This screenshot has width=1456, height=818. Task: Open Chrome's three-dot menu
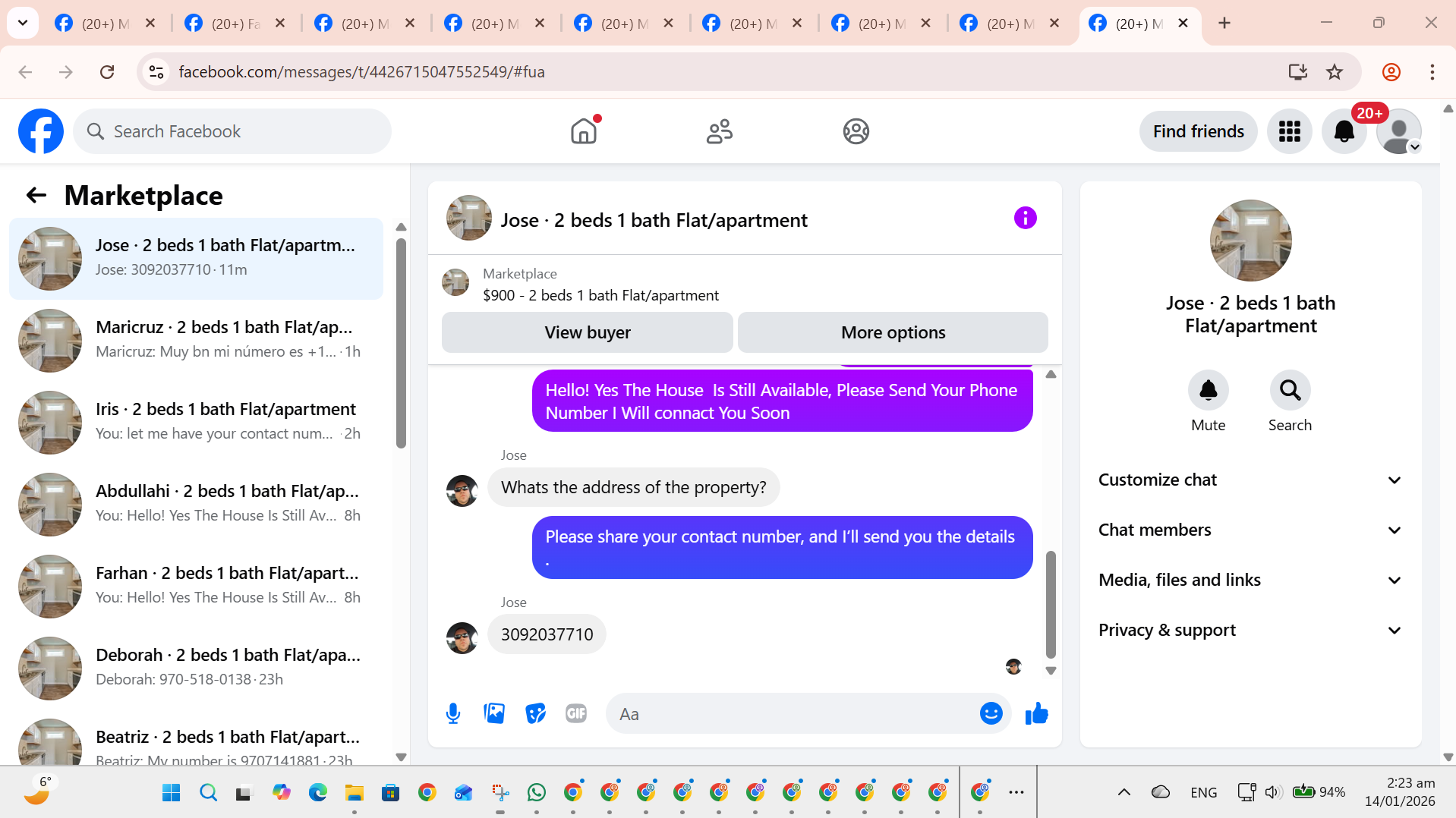click(1432, 72)
